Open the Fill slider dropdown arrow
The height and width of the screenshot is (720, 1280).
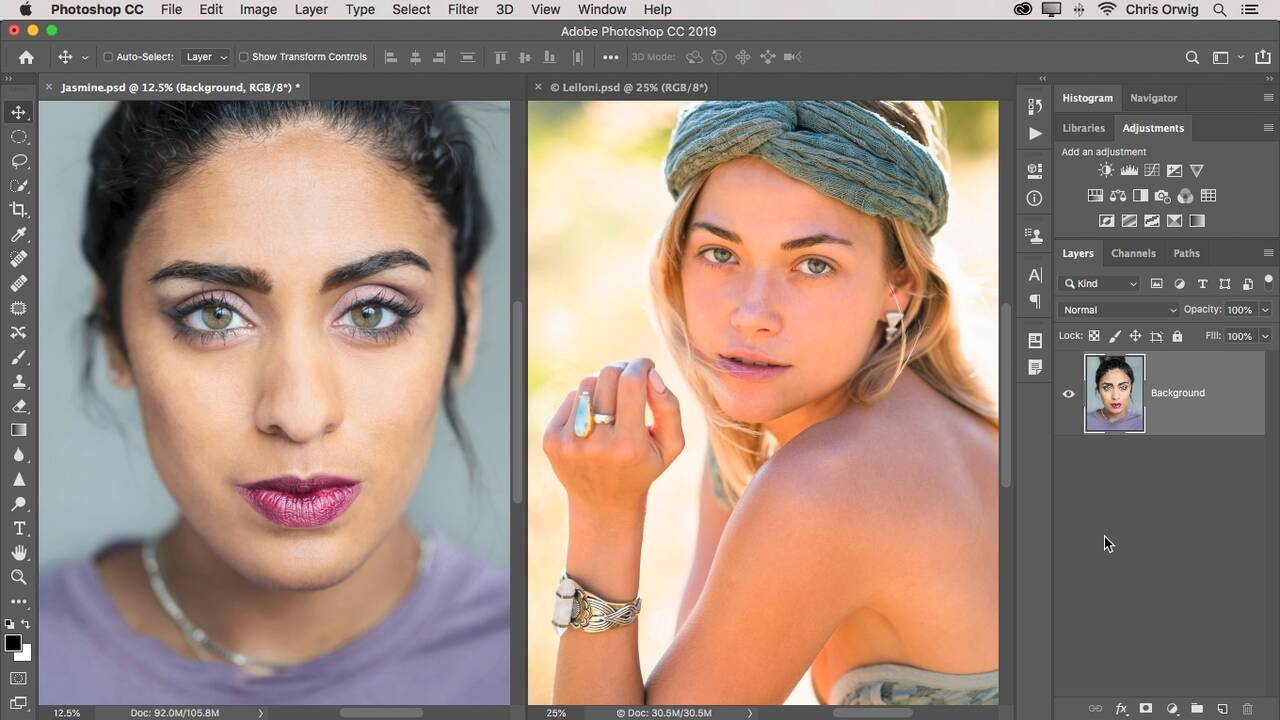(1265, 336)
